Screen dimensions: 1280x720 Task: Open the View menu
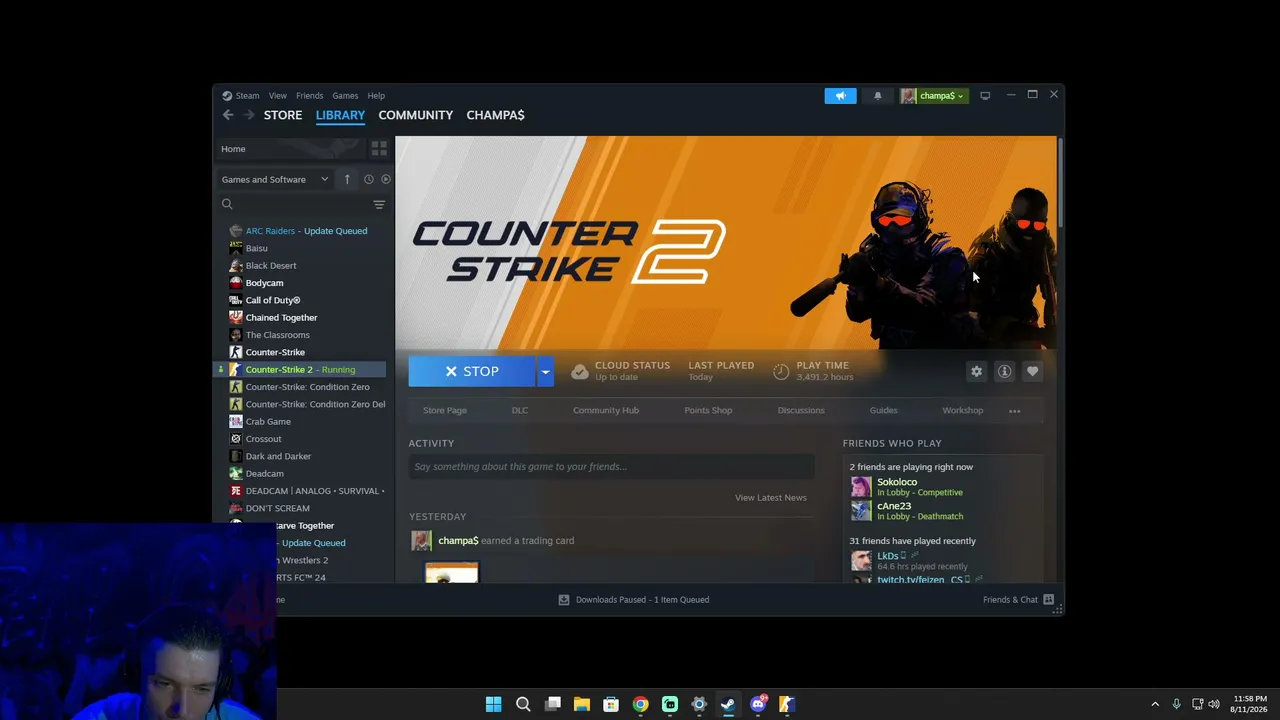click(x=277, y=96)
